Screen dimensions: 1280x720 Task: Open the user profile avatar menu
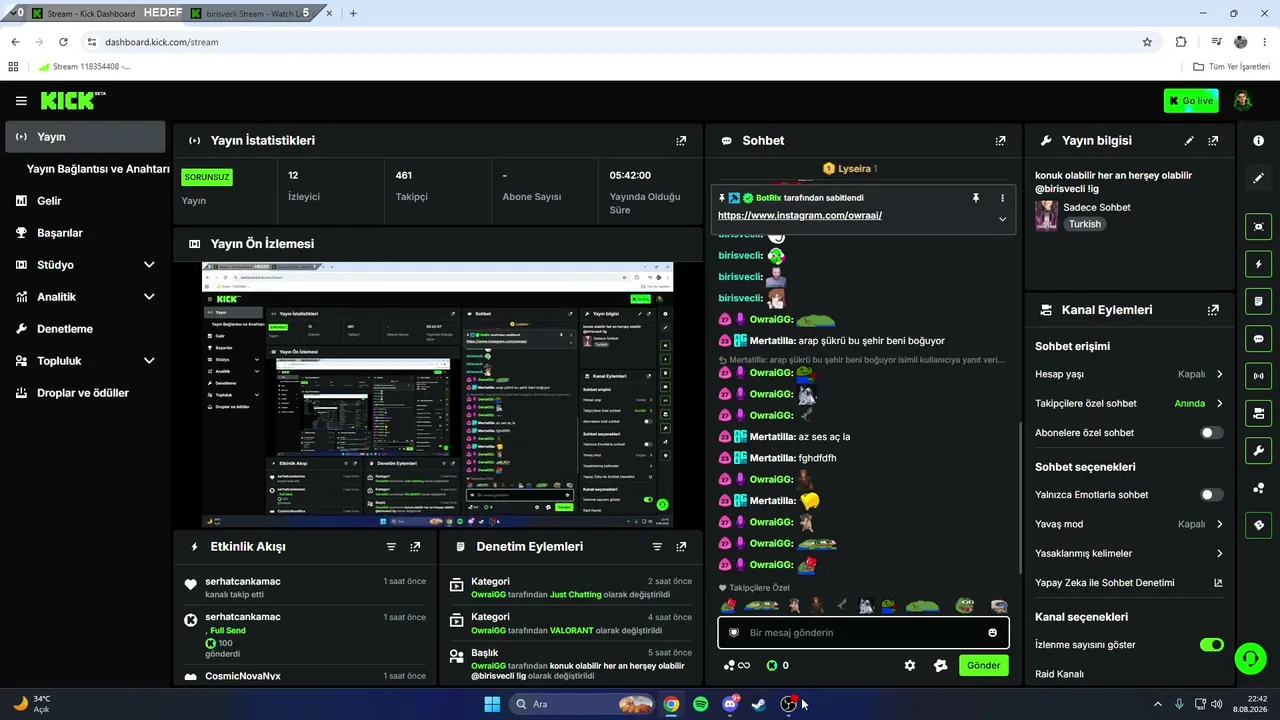coord(1242,101)
